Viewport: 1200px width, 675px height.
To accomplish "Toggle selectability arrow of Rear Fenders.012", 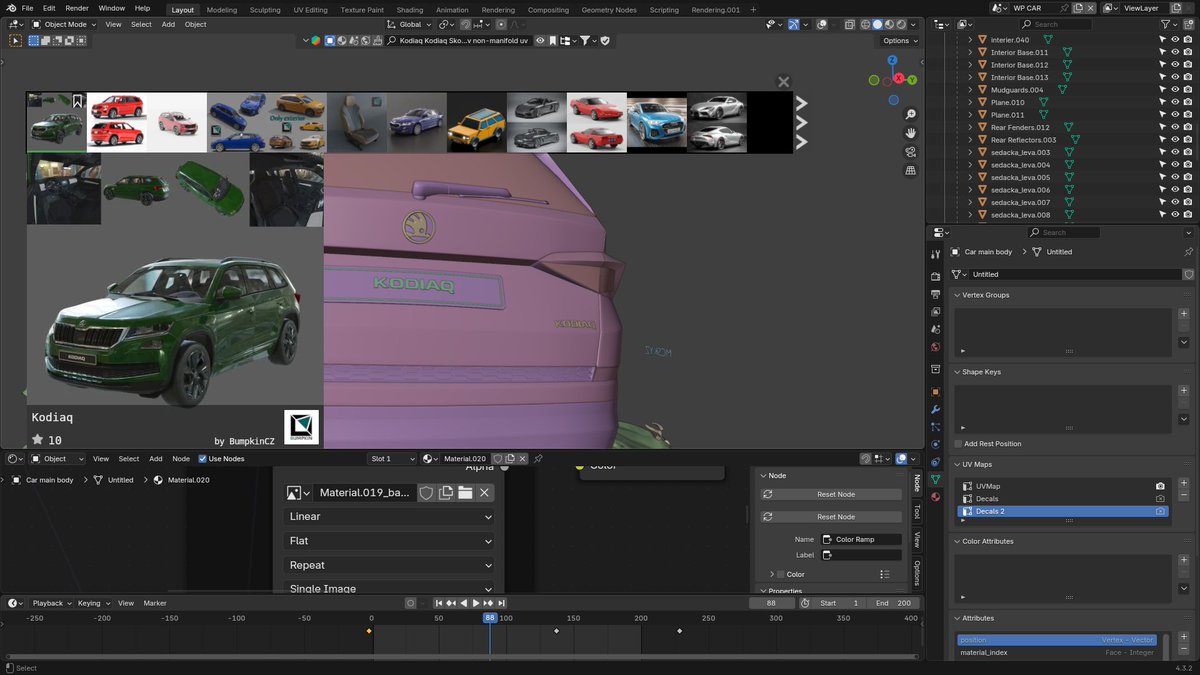I will [x=1162, y=127].
